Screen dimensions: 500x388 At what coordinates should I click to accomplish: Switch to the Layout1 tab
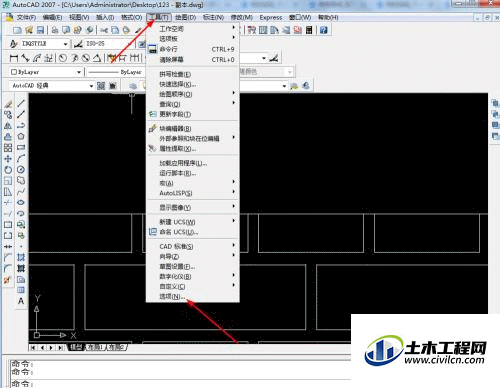pyautogui.click(x=96, y=347)
